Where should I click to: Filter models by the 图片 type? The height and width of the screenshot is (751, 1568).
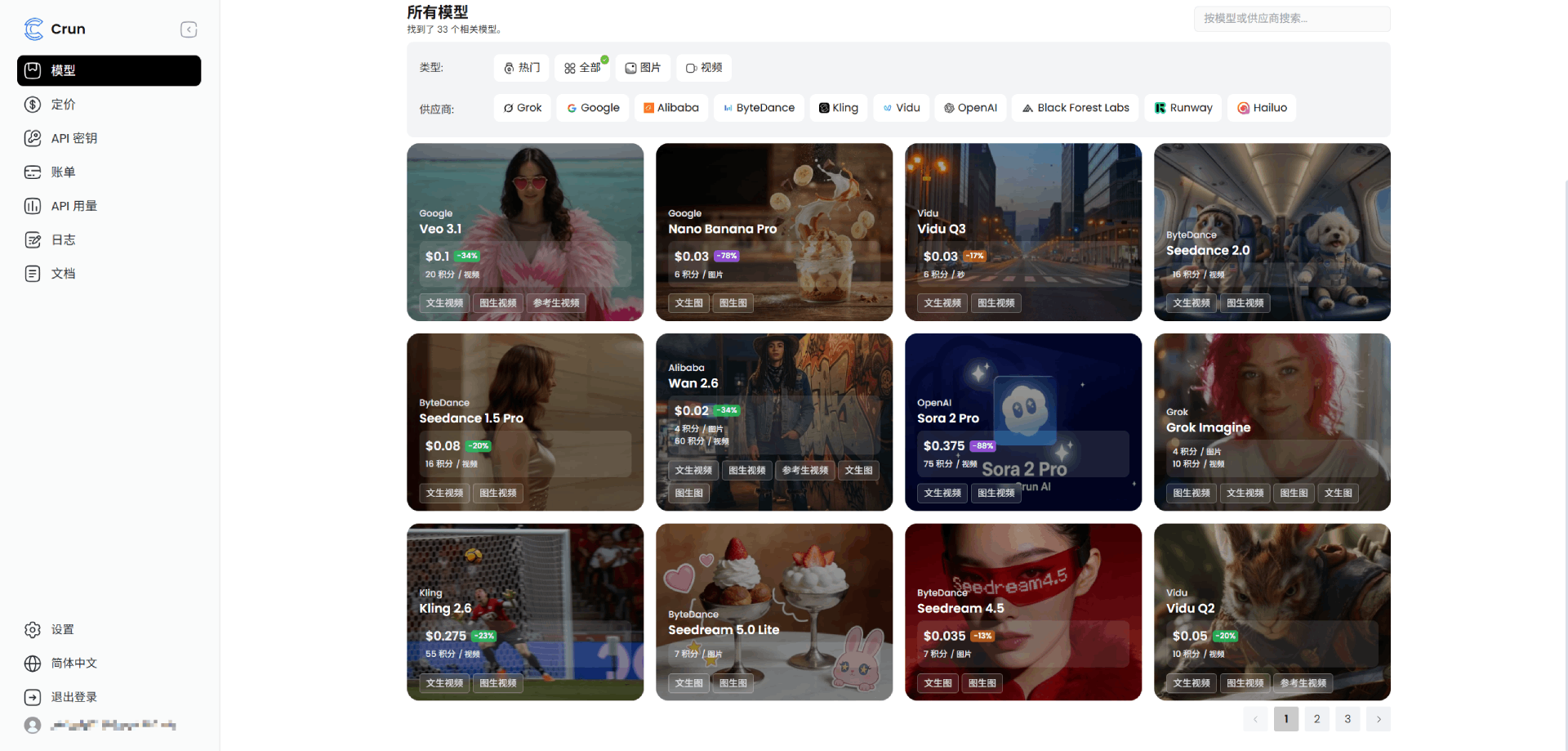[x=644, y=68]
